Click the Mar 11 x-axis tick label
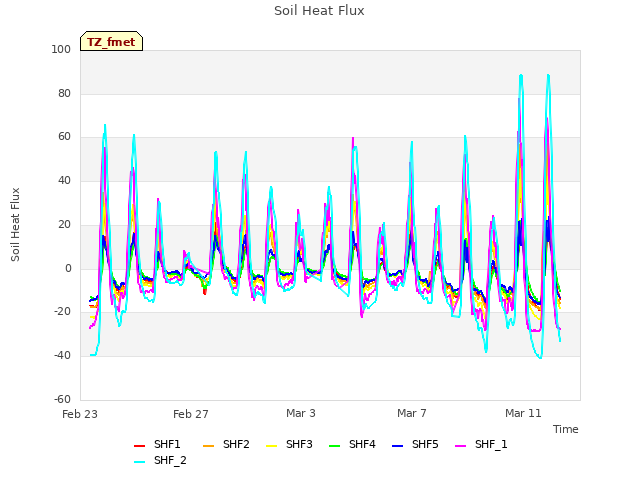Viewport: 640px width, 480px height. coord(523,413)
